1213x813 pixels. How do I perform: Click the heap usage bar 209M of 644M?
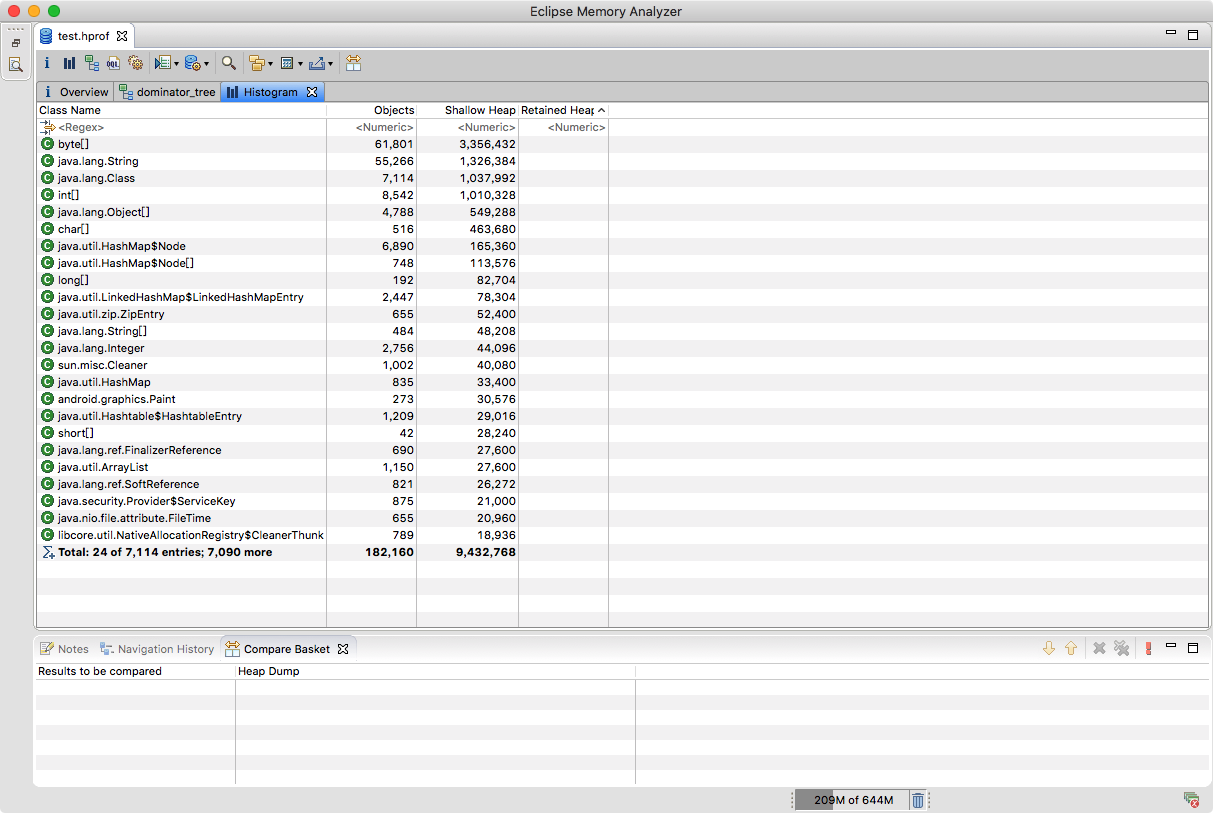[x=852, y=800]
